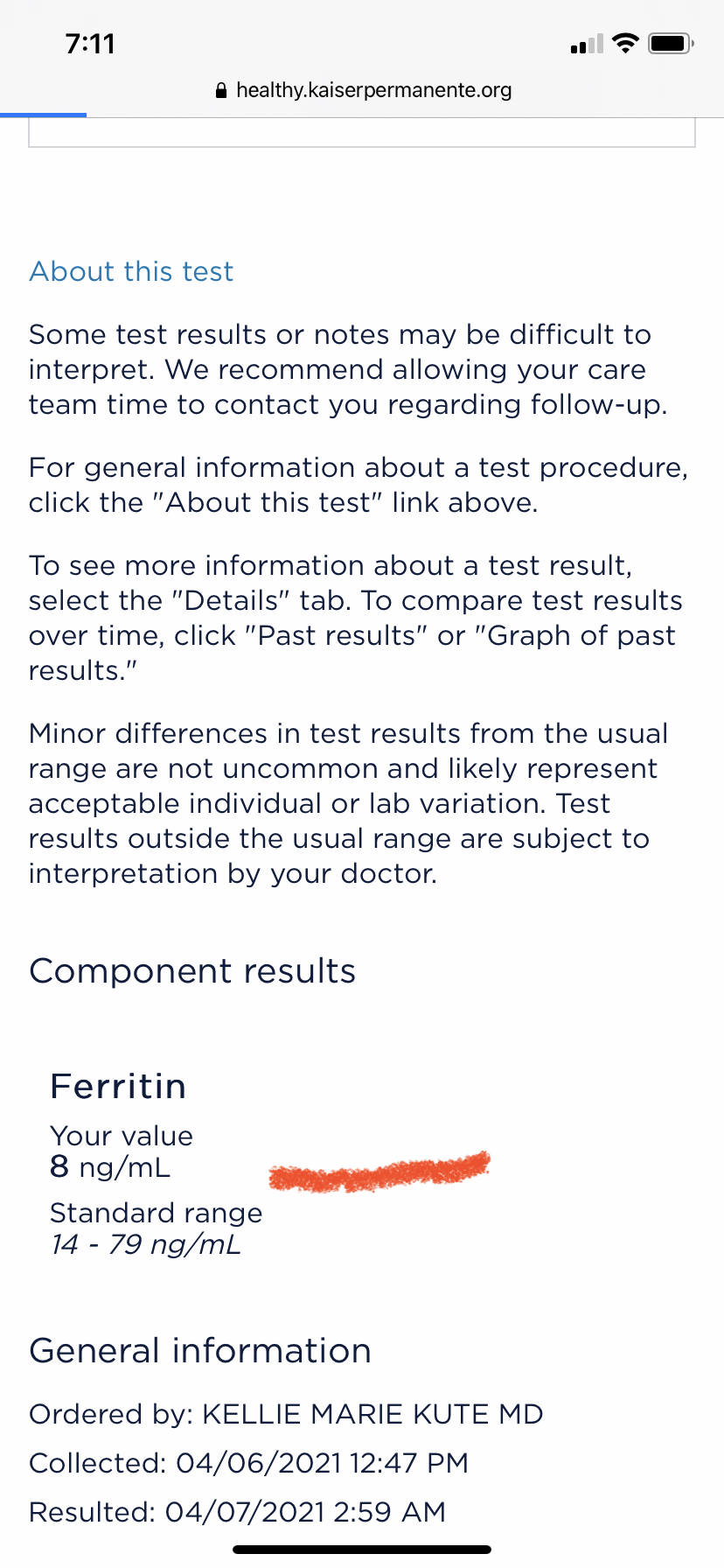Tap the lock icon in address bar

(x=220, y=90)
